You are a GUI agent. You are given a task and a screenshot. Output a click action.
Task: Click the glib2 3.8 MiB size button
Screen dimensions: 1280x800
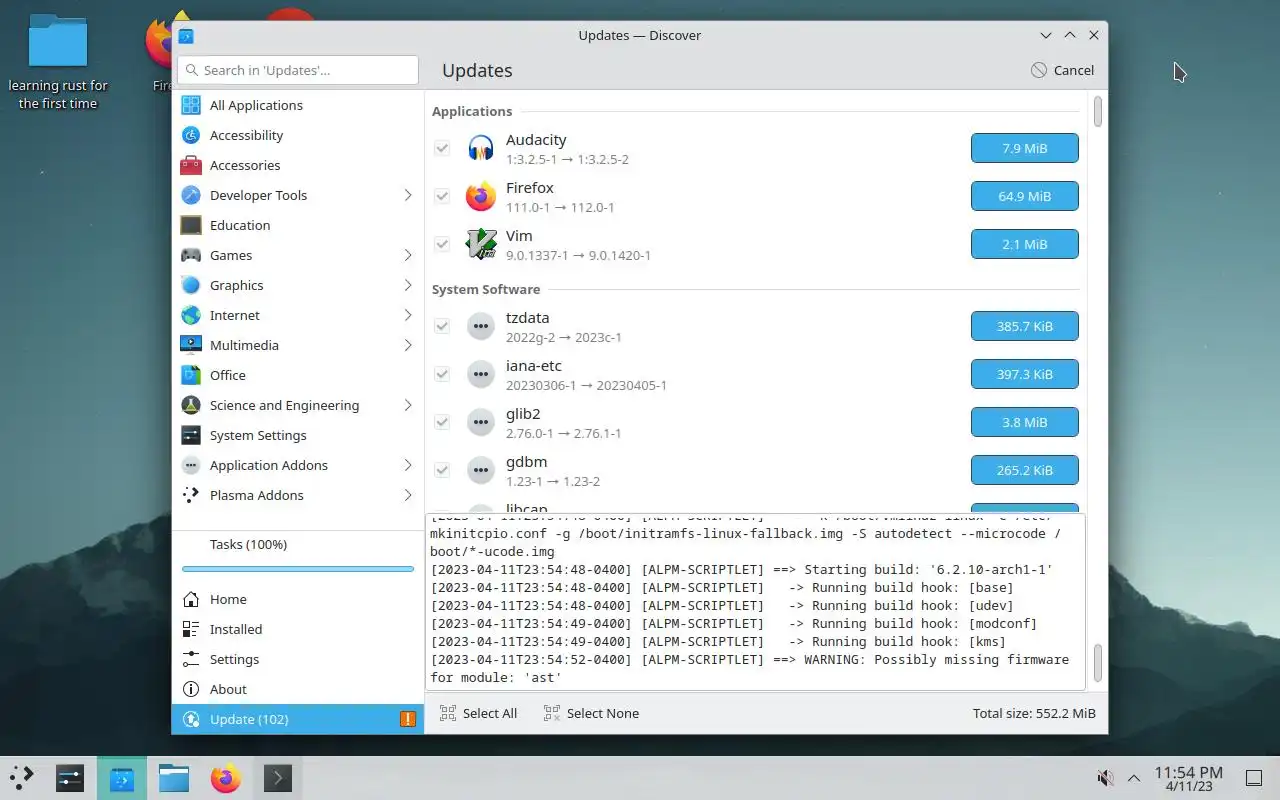pyautogui.click(x=1025, y=422)
